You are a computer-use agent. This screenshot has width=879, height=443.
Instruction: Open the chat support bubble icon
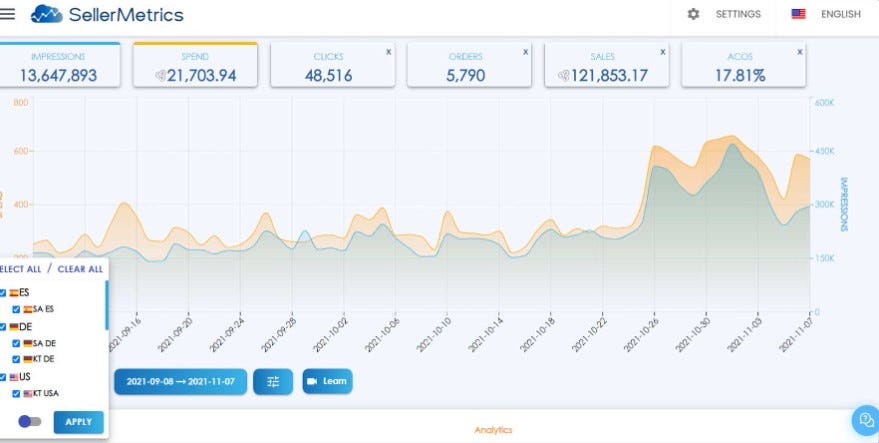click(x=866, y=419)
